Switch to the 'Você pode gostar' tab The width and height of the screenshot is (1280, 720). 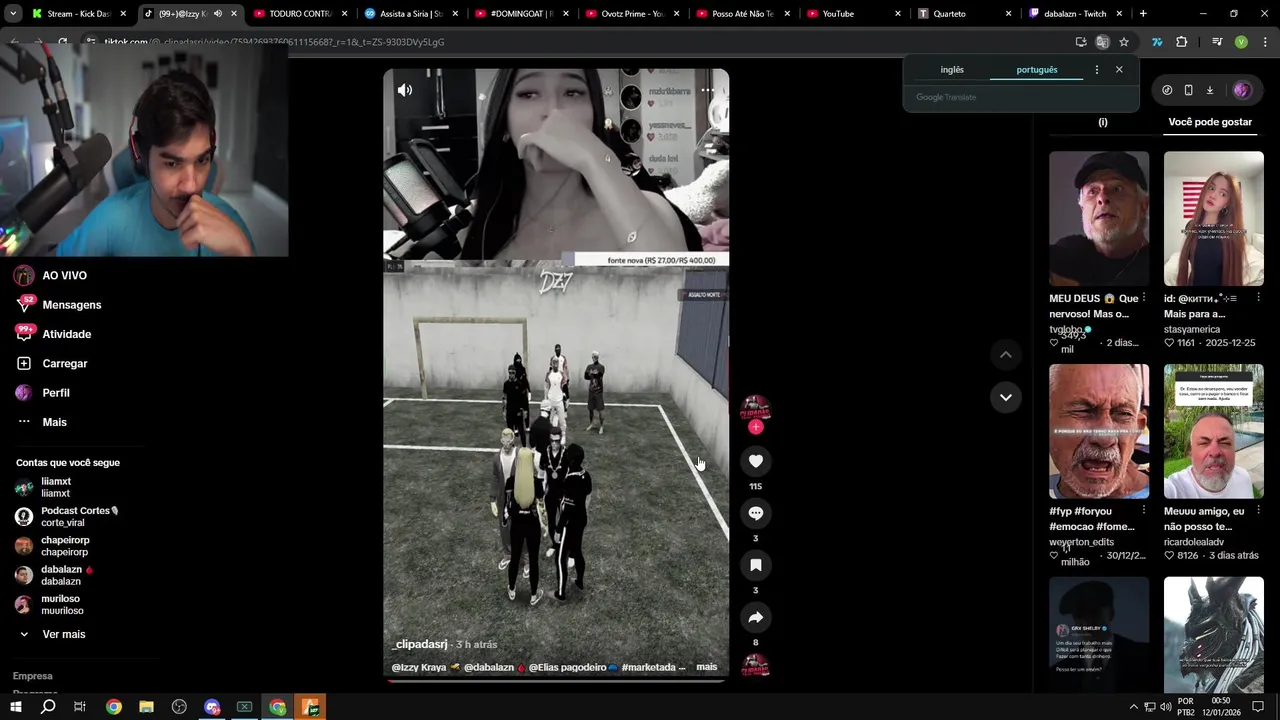pos(1210,122)
